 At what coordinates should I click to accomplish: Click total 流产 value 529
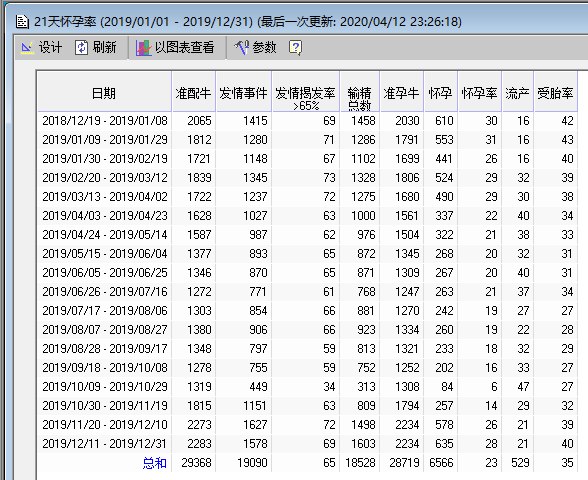[x=520, y=463]
